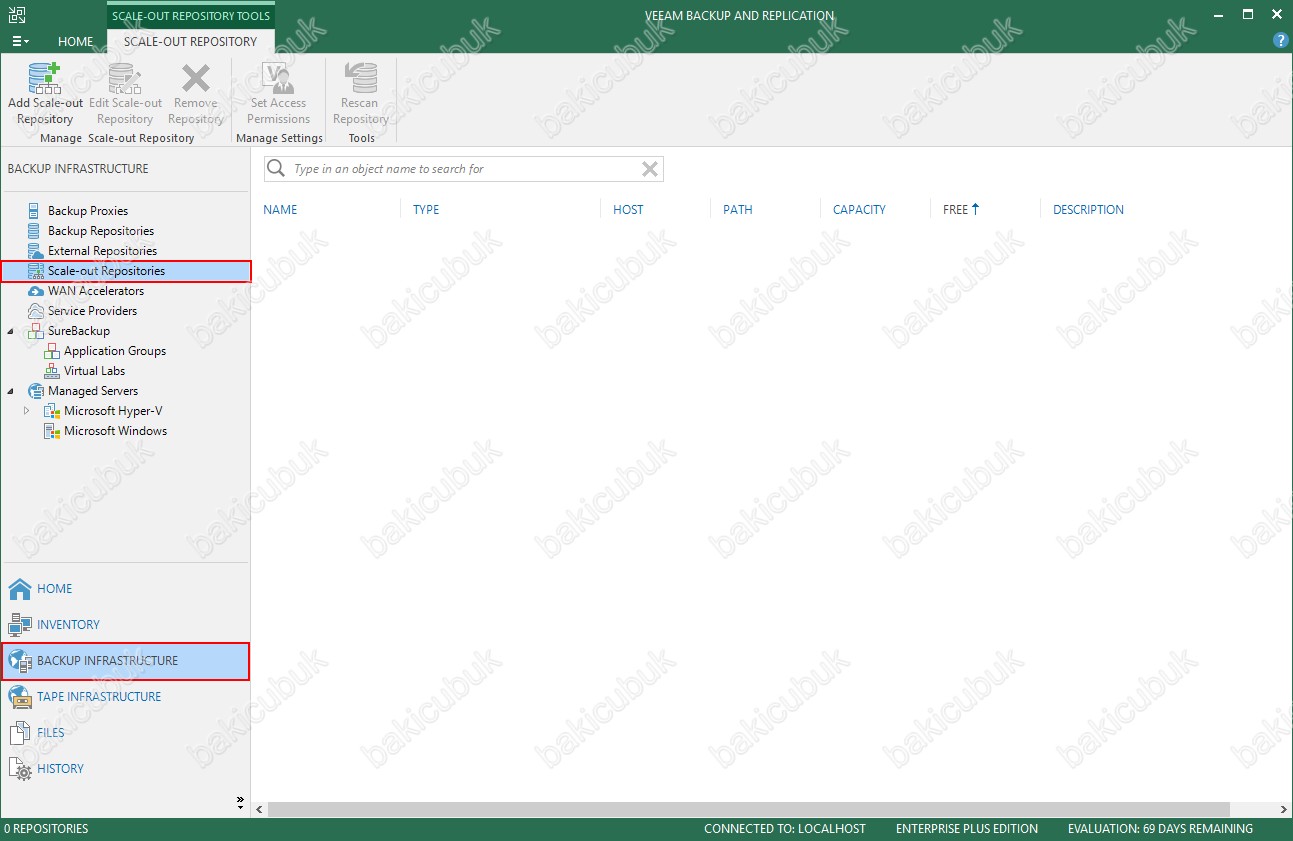1293x841 pixels.
Task: Click External Repositories tree icon
Action: (35, 251)
